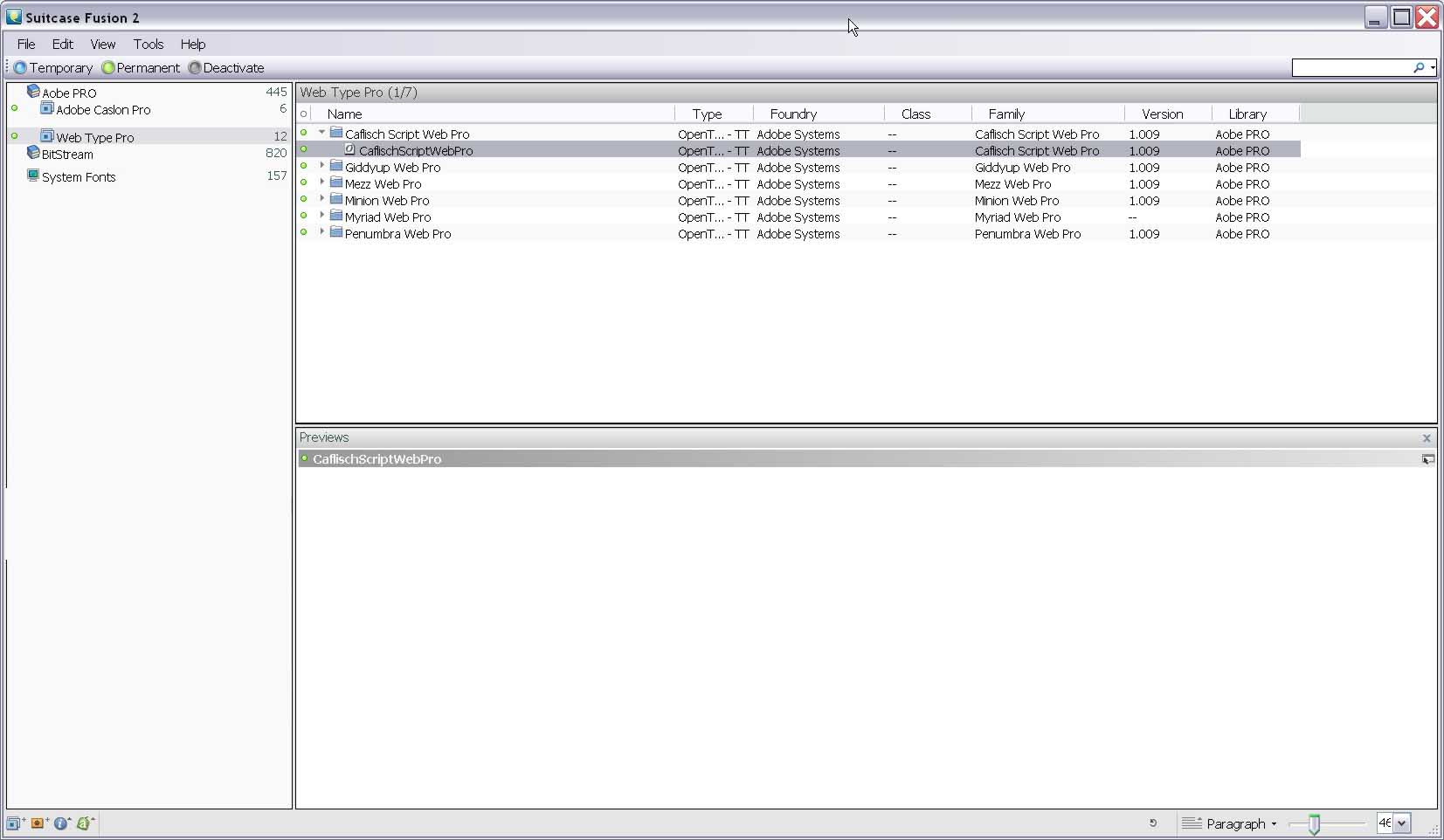The height and width of the screenshot is (840, 1444).
Task: Expand the Minion Web Pro family
Action: pos(321,199)
